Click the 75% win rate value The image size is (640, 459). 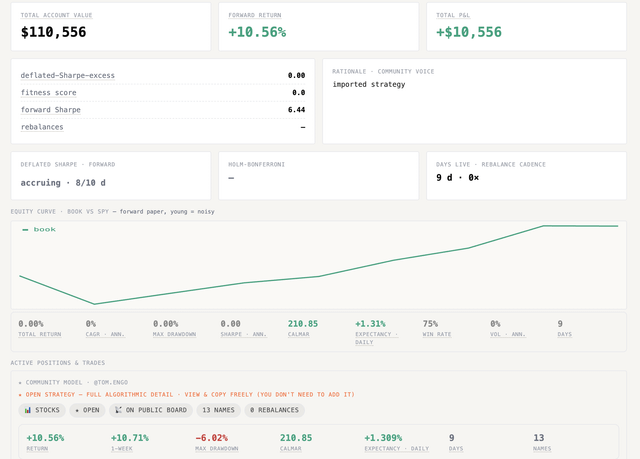430,324
